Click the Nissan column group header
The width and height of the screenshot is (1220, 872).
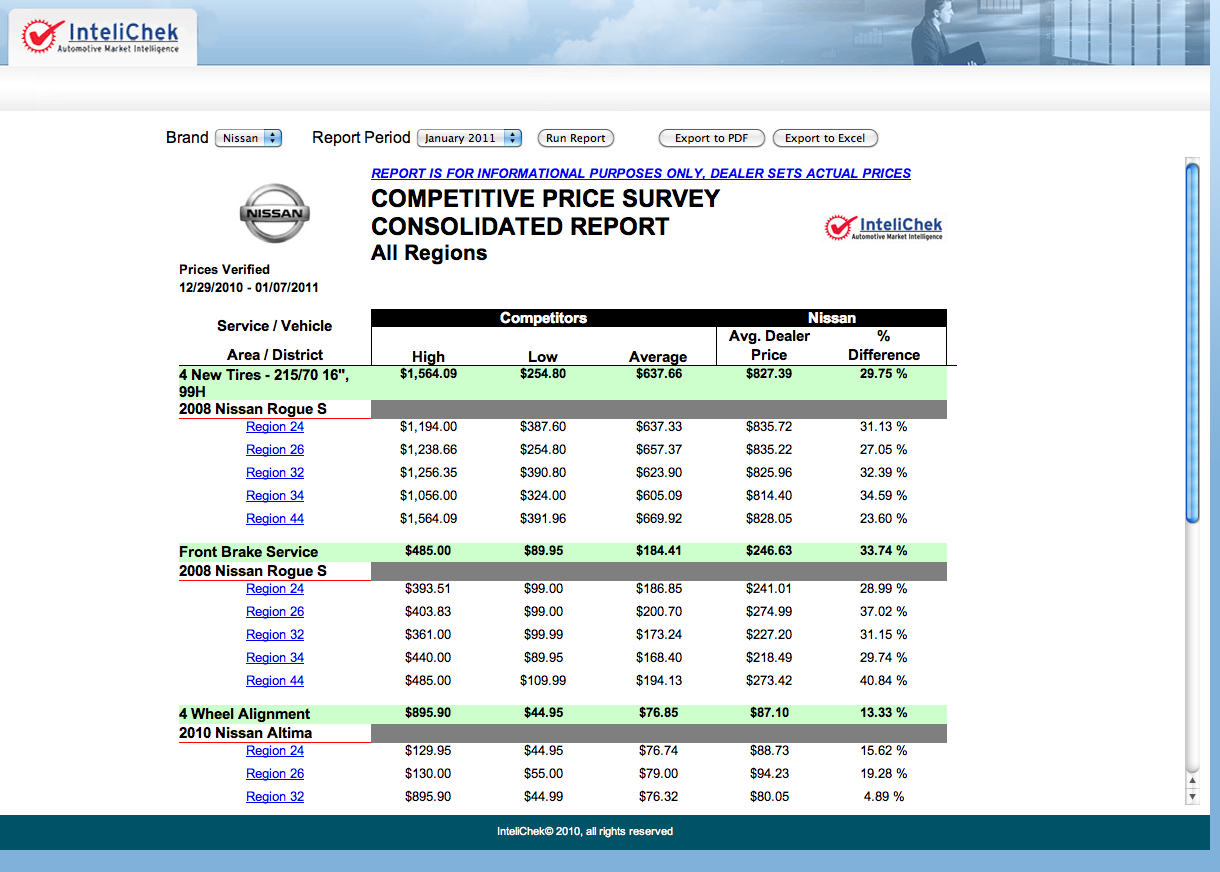832,318
